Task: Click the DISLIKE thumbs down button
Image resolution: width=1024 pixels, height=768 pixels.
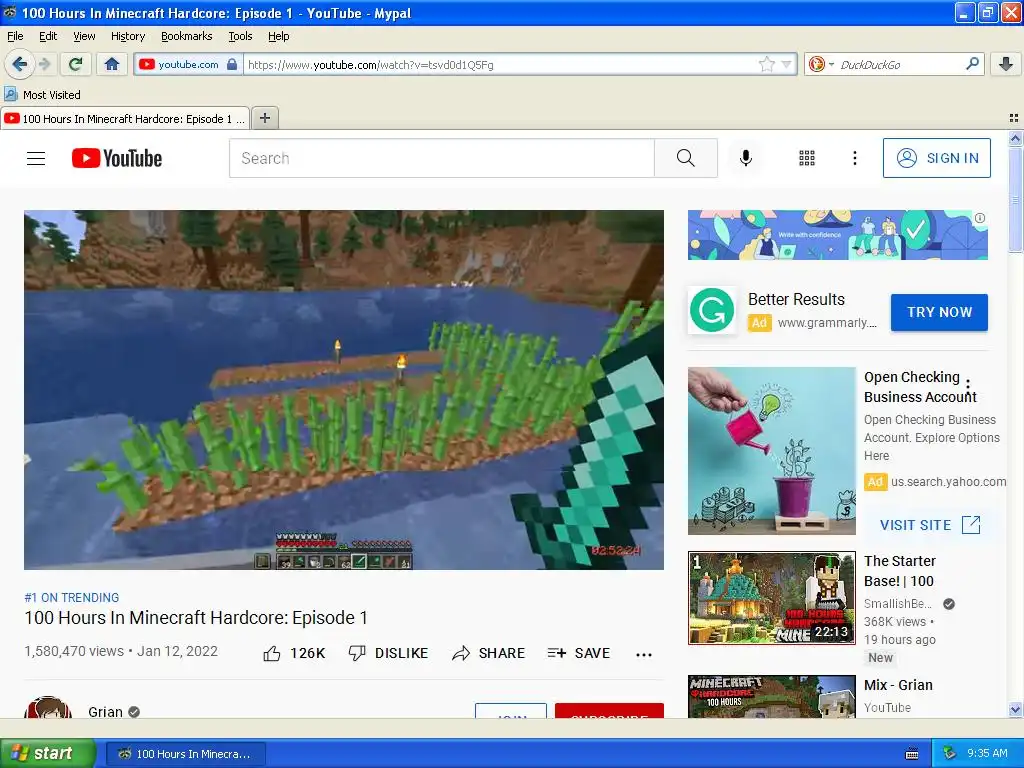Action: (389, 653)
